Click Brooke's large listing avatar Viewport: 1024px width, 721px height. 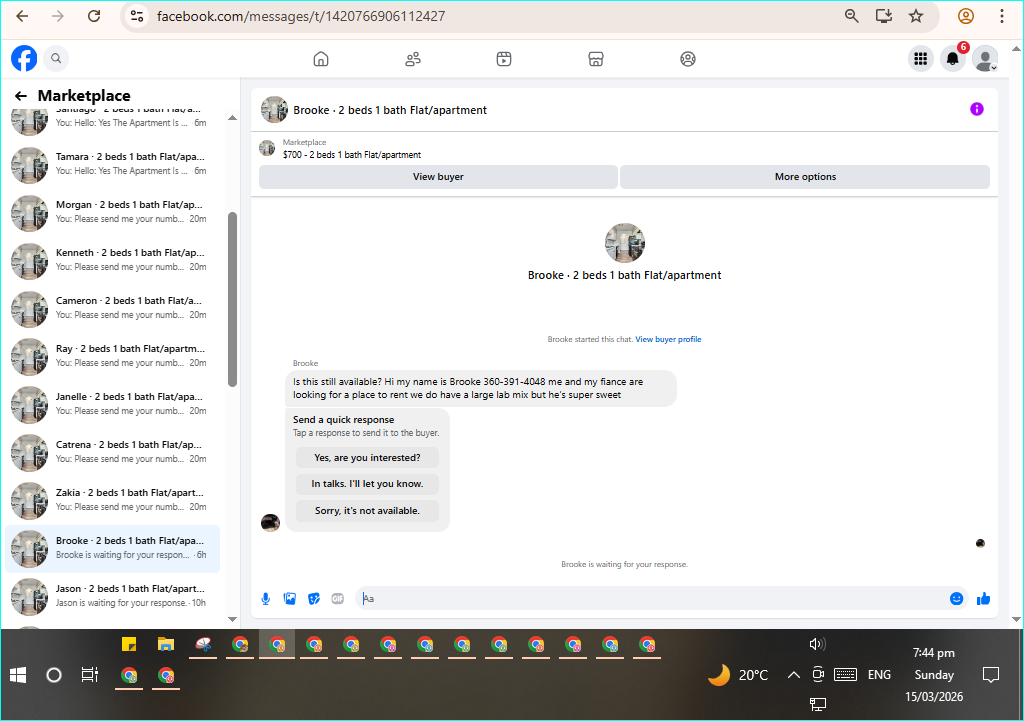pyautogui.click(x=624, y=243)
